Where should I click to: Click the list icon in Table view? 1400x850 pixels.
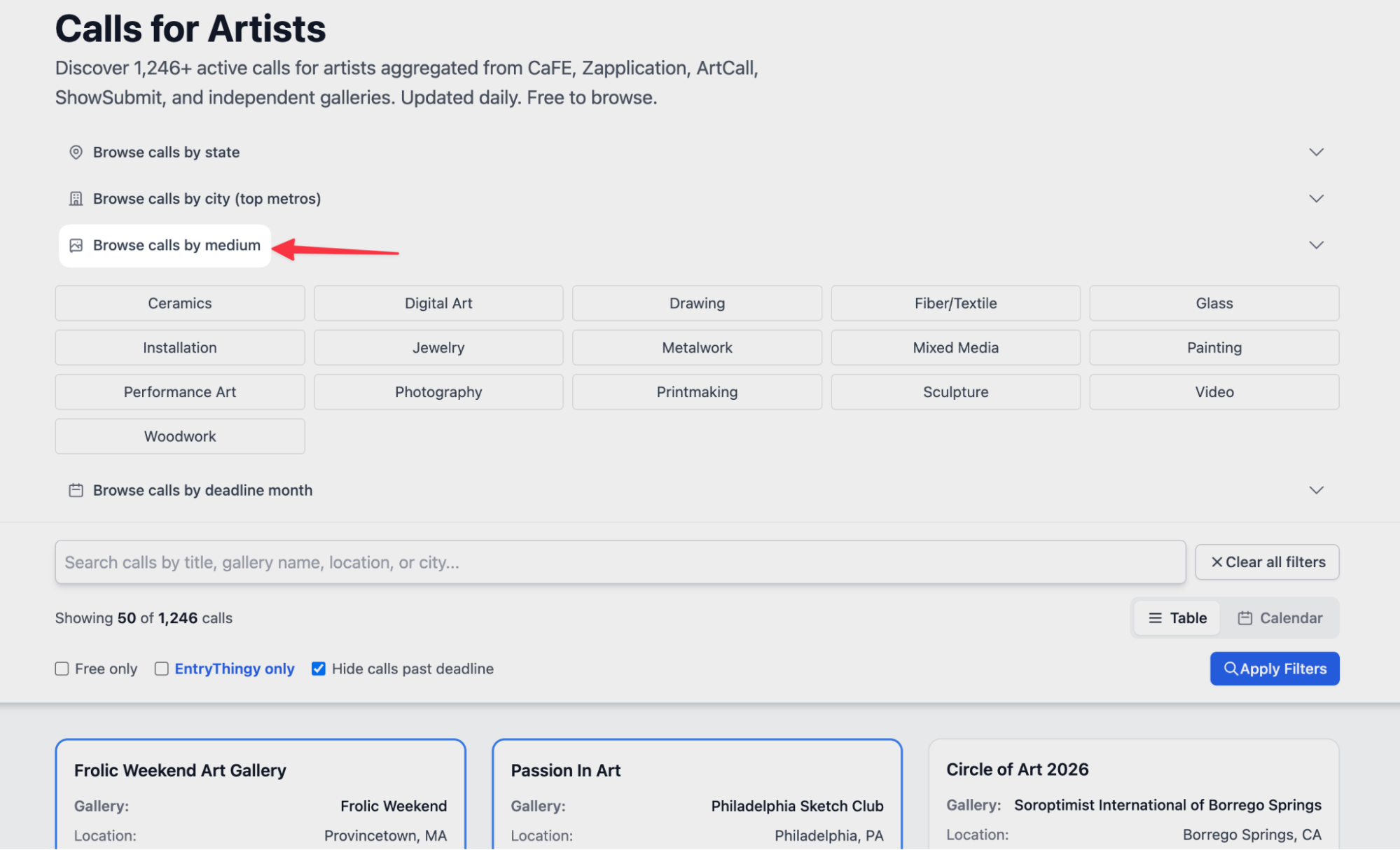tap(1155, 618)
